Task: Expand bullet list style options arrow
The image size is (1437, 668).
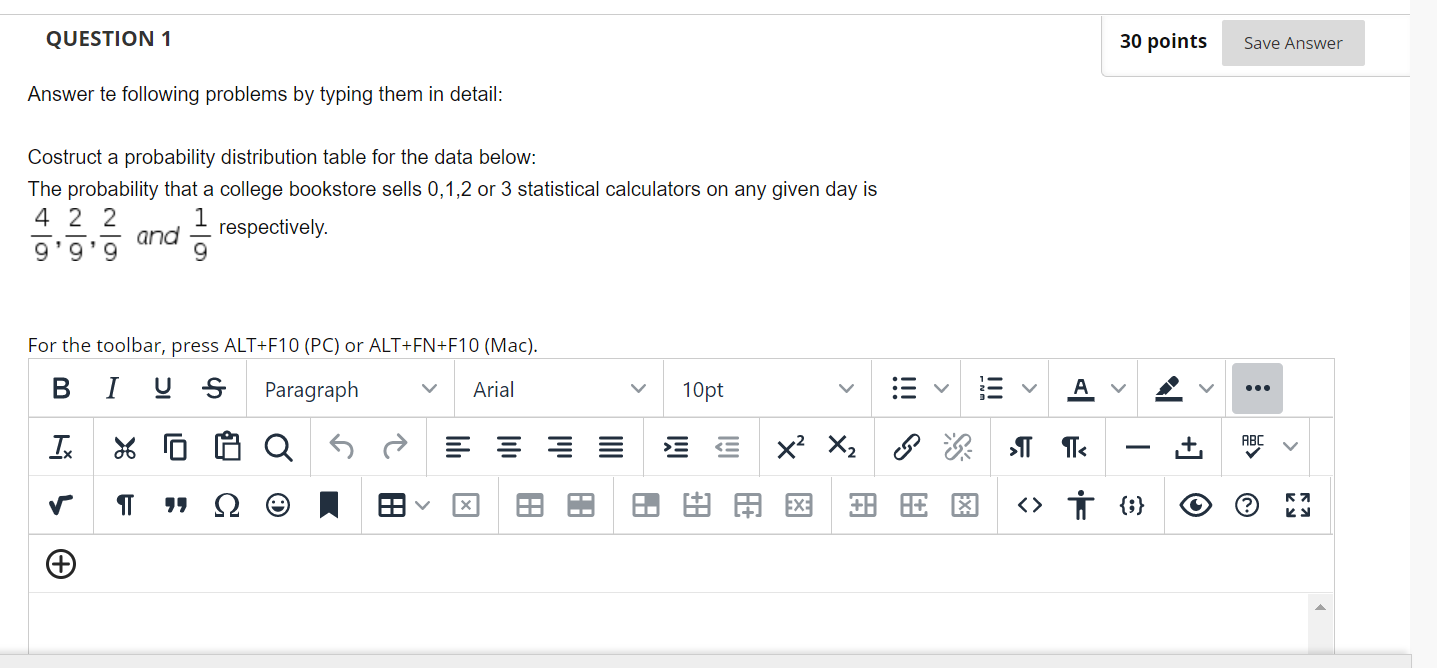Action: [940, 389]
